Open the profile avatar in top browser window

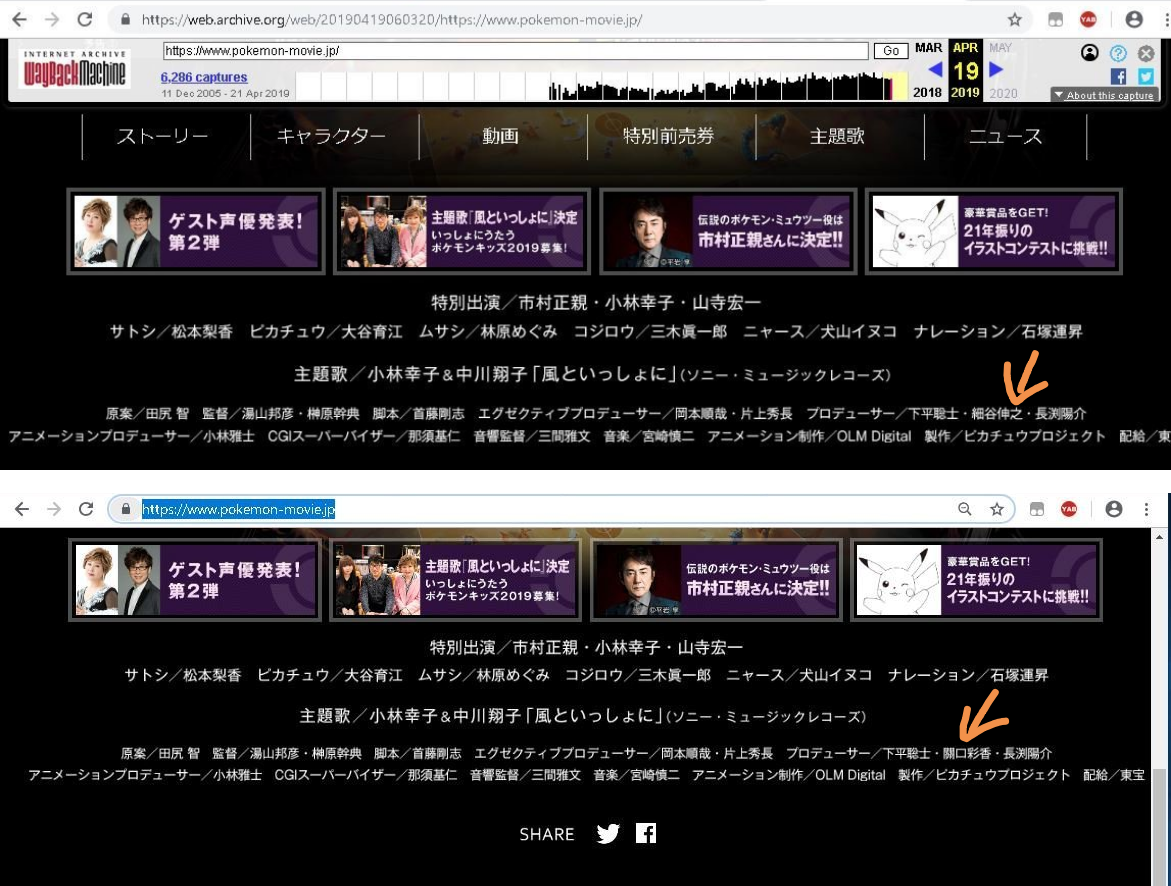pos(1134,19)
